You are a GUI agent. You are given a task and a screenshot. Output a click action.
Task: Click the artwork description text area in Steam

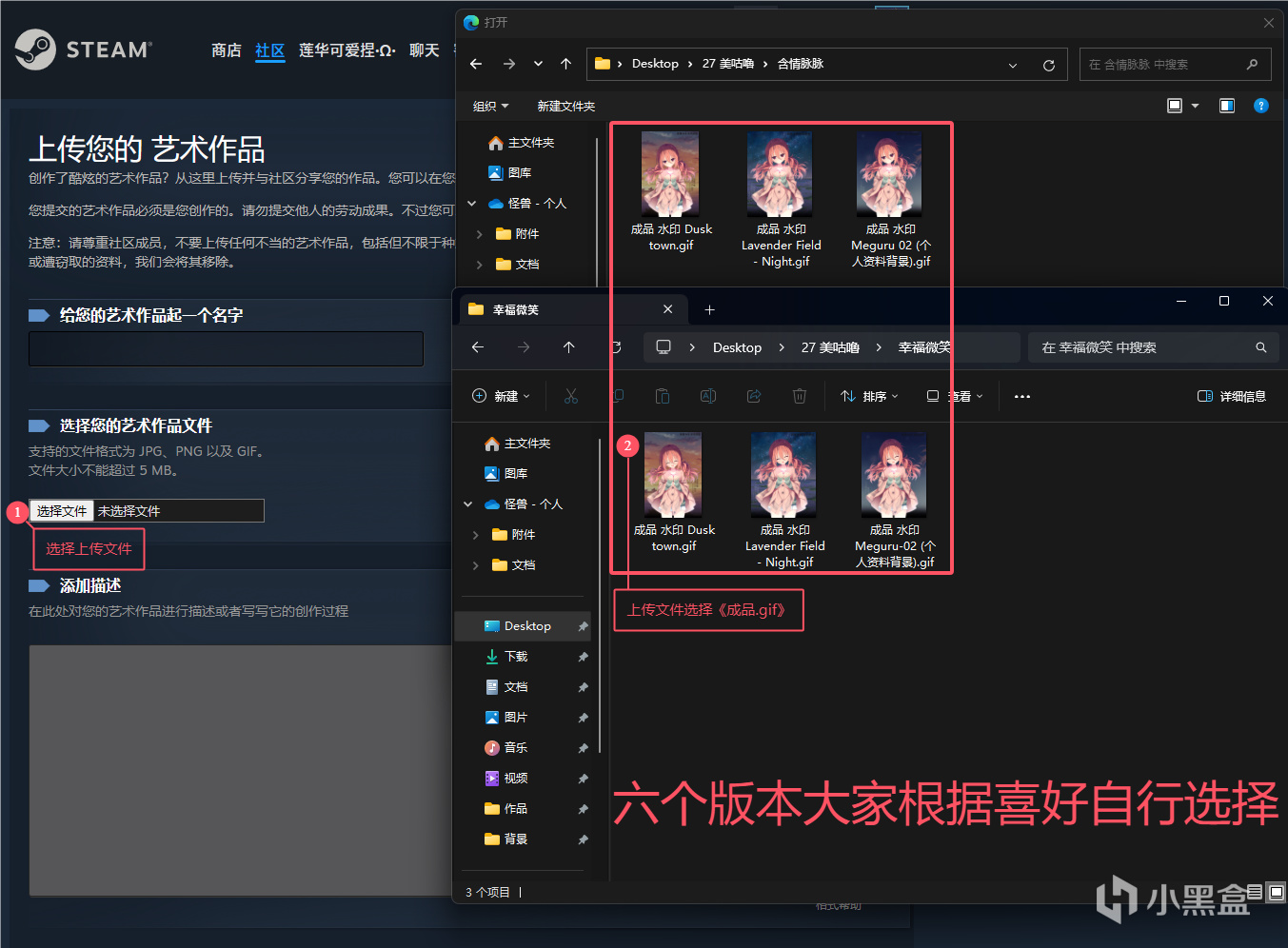pos(240,771)
